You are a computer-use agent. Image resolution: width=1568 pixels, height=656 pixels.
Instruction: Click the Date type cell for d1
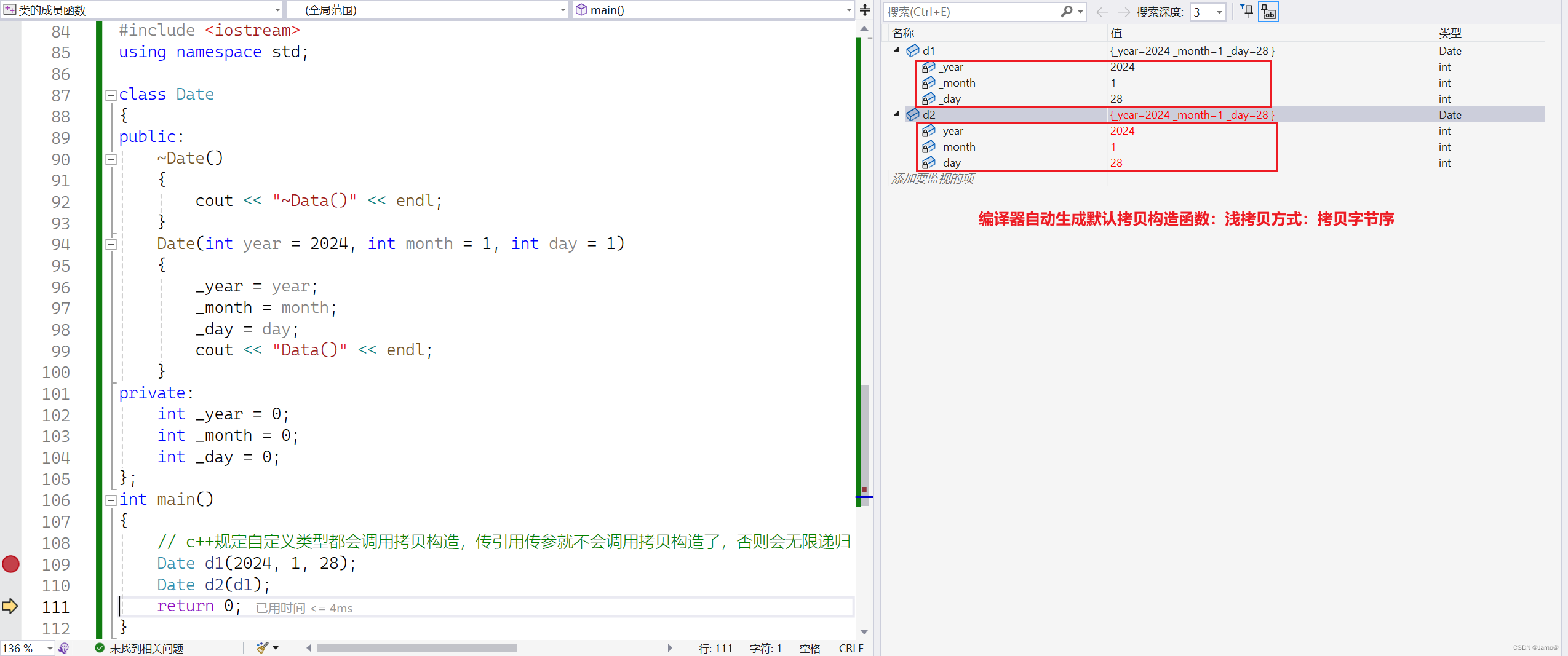pos(1450,50)
